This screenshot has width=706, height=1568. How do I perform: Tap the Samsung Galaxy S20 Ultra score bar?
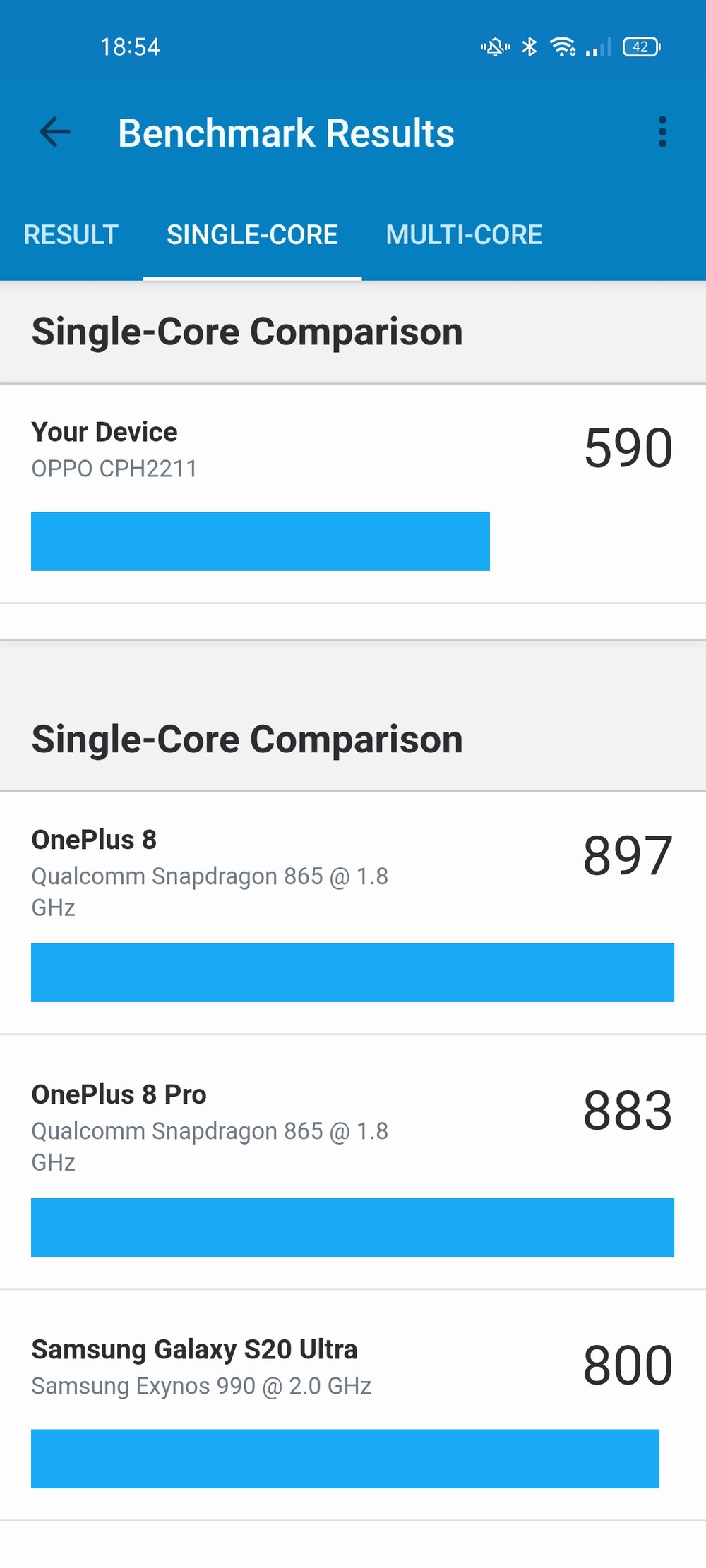pos(345,1459)
